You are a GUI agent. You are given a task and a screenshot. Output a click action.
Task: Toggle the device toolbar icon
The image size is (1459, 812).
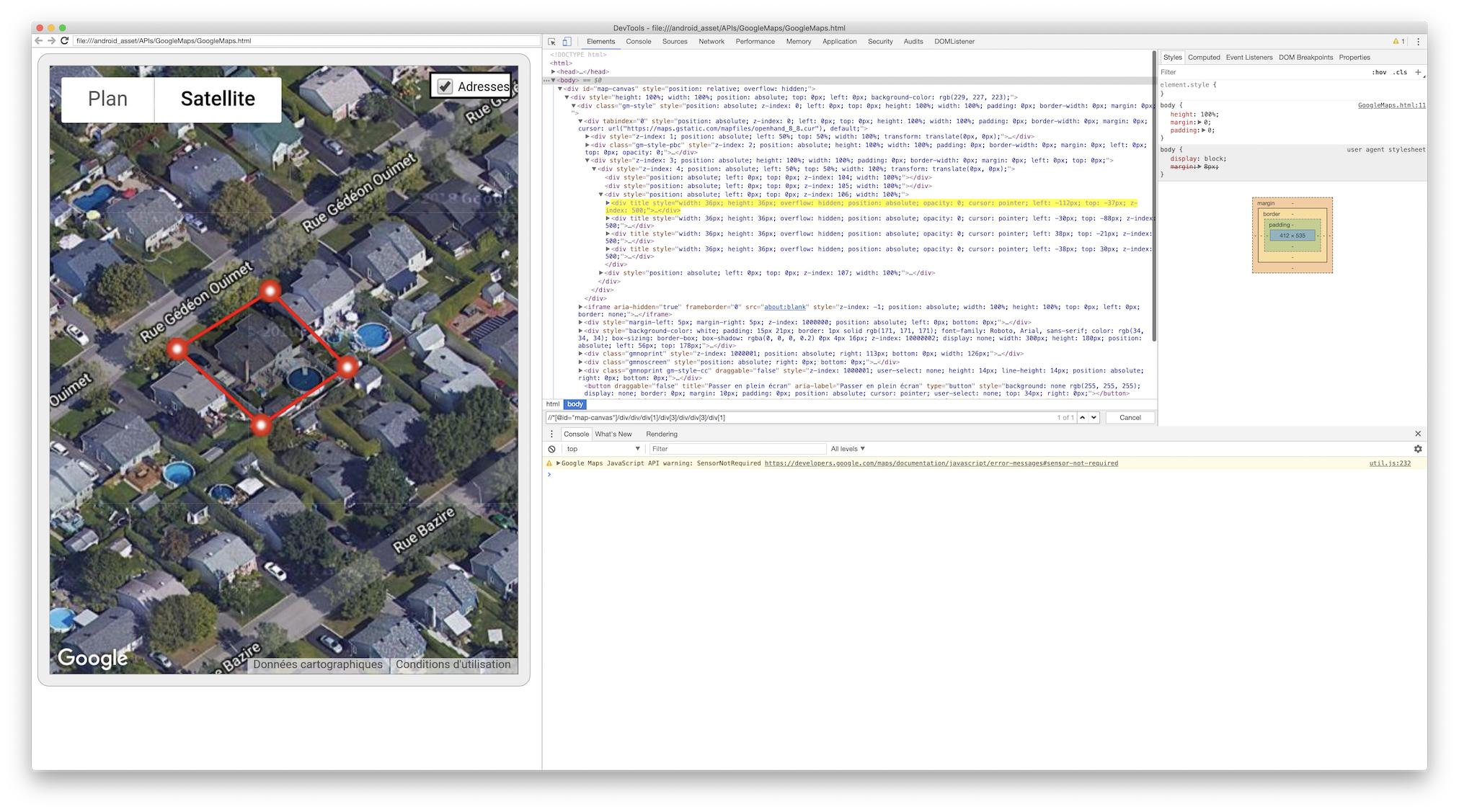[x=567, y=42]
